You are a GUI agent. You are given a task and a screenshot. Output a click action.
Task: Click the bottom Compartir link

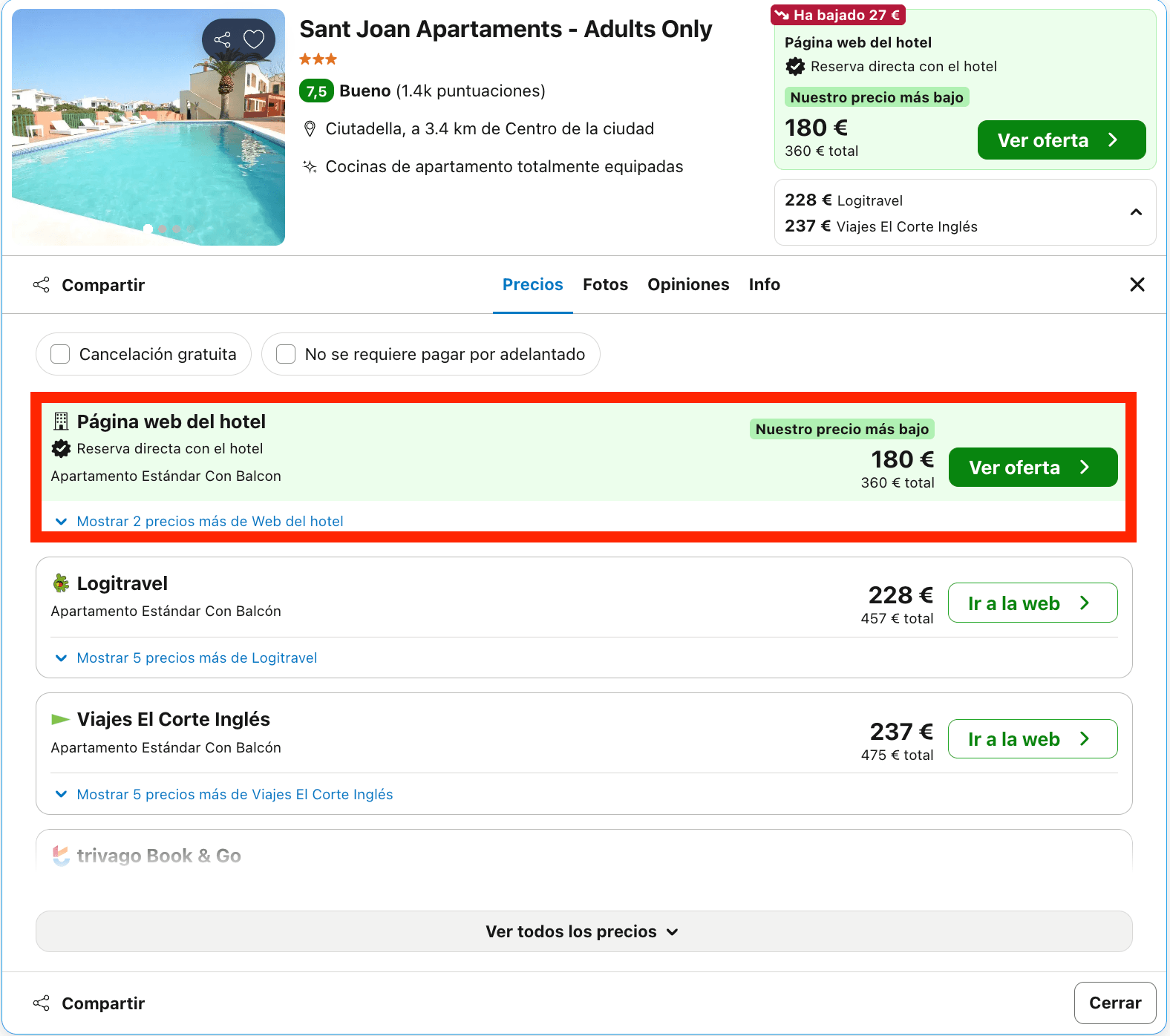(x=89, y=1003)
